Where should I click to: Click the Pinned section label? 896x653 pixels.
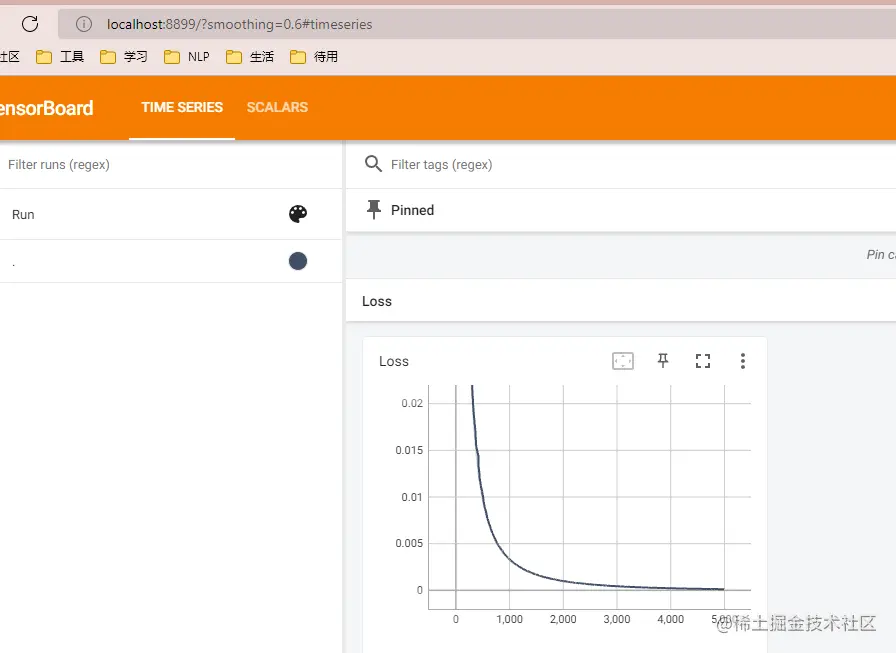412,210
